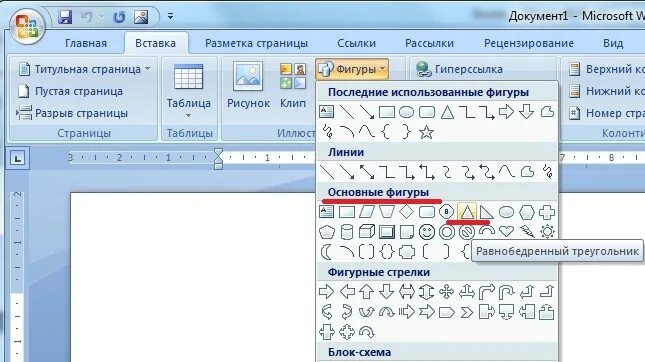Open the Customize Quick Access Toolbar arrow

[170, 17]
